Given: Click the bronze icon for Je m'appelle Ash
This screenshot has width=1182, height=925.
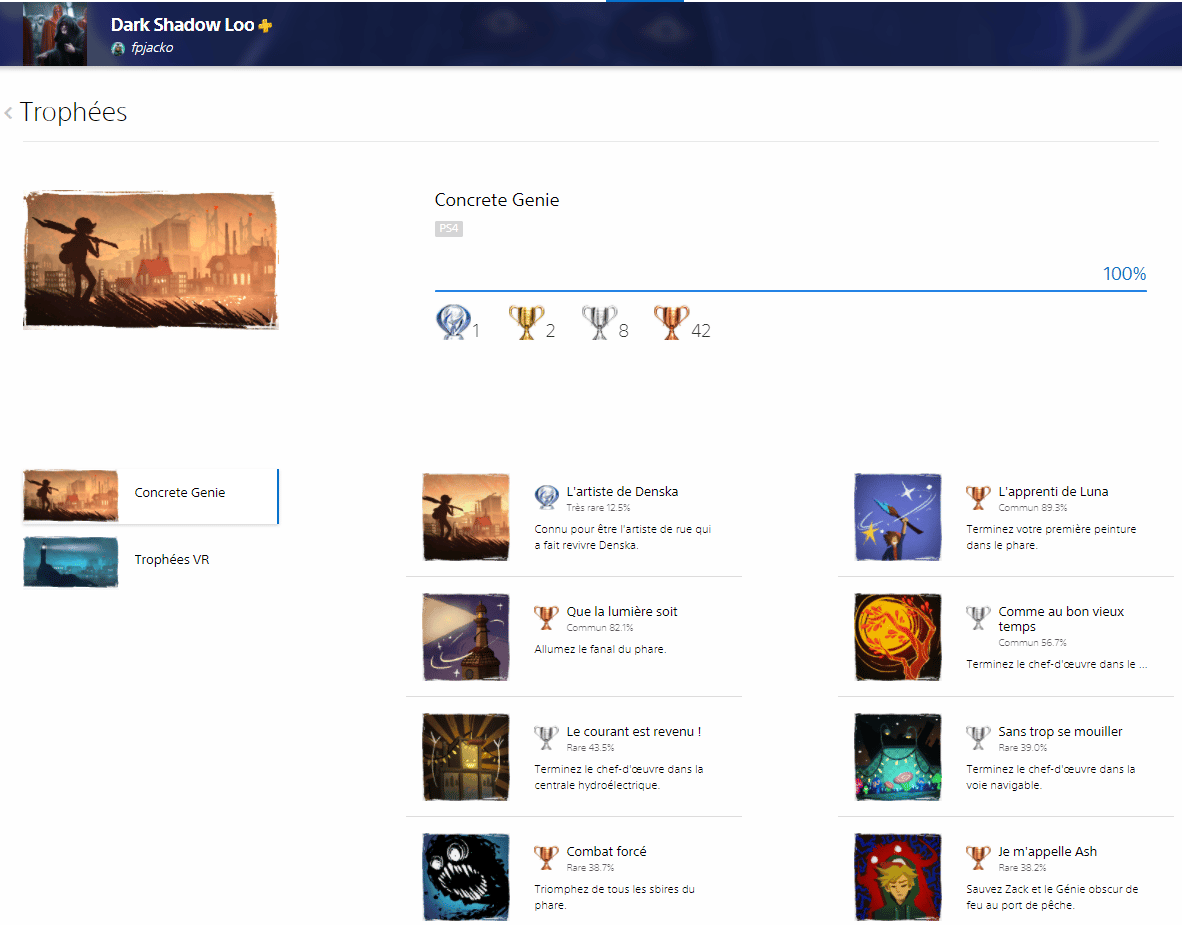Looking at the screenshot, I should [978, 857].
